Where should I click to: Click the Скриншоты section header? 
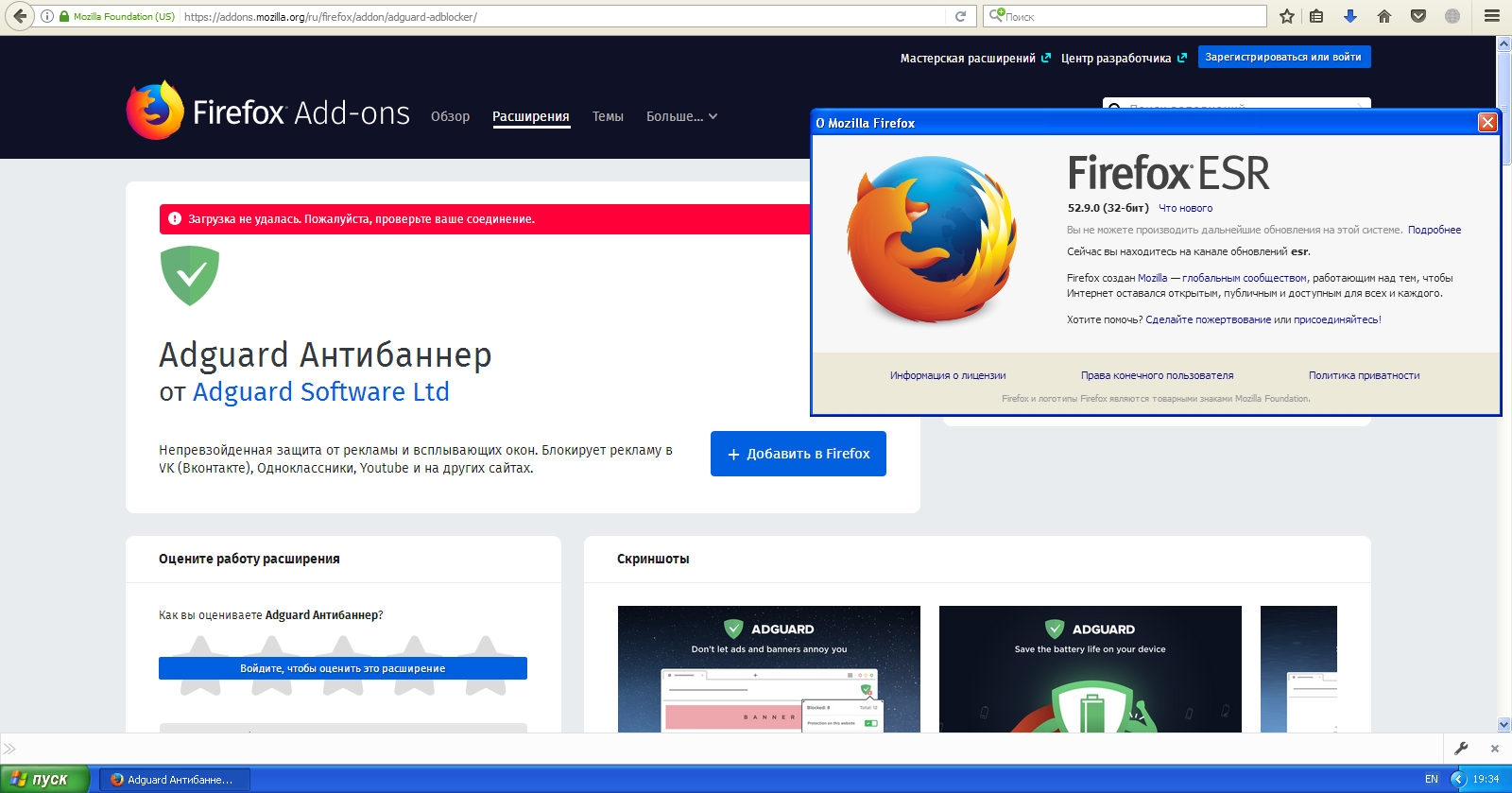point(653,559)
